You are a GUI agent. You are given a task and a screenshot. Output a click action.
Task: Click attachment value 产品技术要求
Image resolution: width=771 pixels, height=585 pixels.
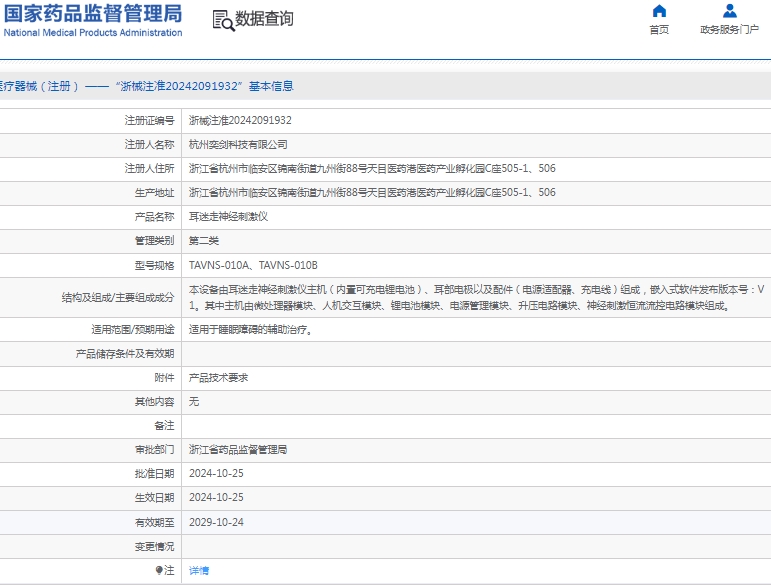pos(218,378)
